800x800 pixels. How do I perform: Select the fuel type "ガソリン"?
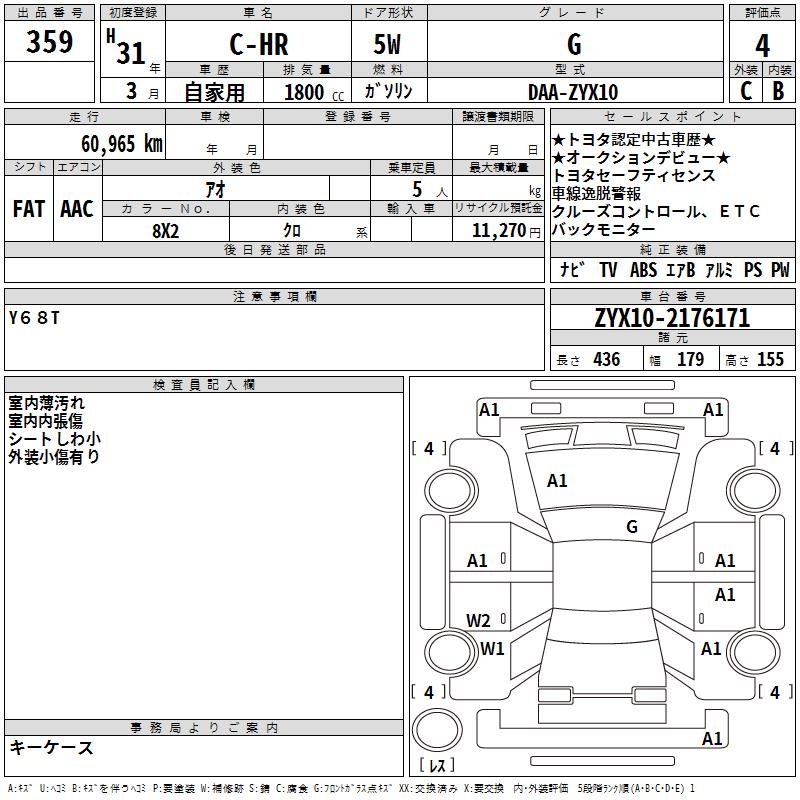pyautogui.click(x=388, y=91)
